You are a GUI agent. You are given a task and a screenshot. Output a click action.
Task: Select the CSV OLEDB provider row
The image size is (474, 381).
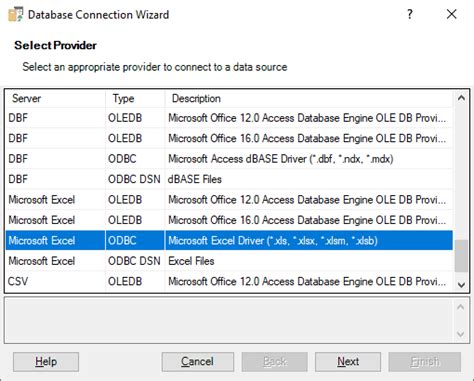229,282
